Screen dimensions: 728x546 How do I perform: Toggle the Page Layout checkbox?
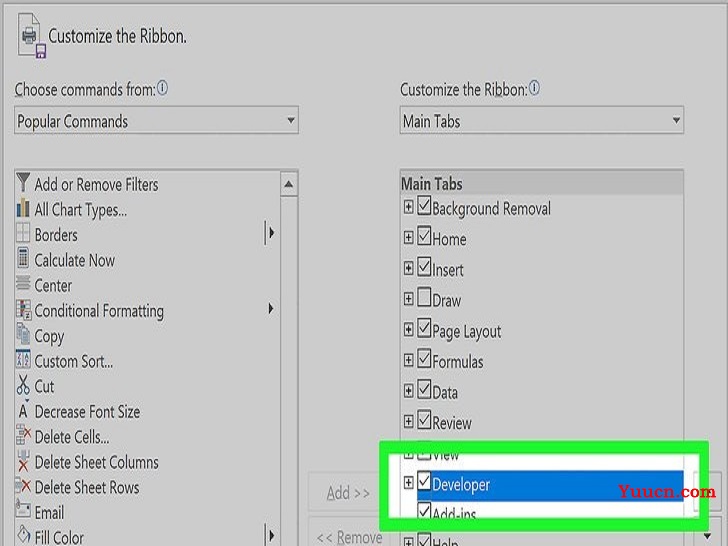coord(424,328)
